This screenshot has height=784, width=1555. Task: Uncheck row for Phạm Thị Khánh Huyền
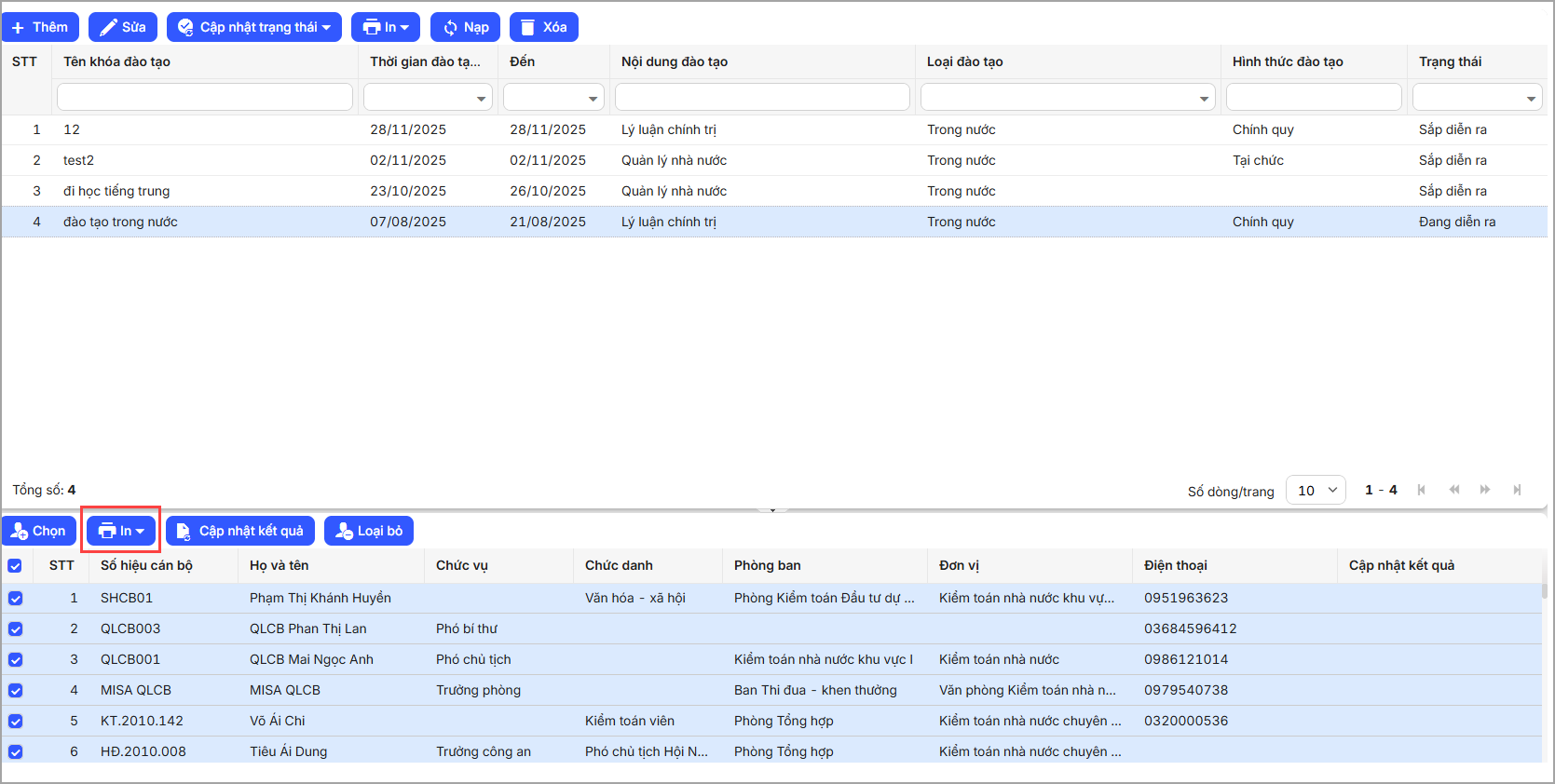pos(15,598)
